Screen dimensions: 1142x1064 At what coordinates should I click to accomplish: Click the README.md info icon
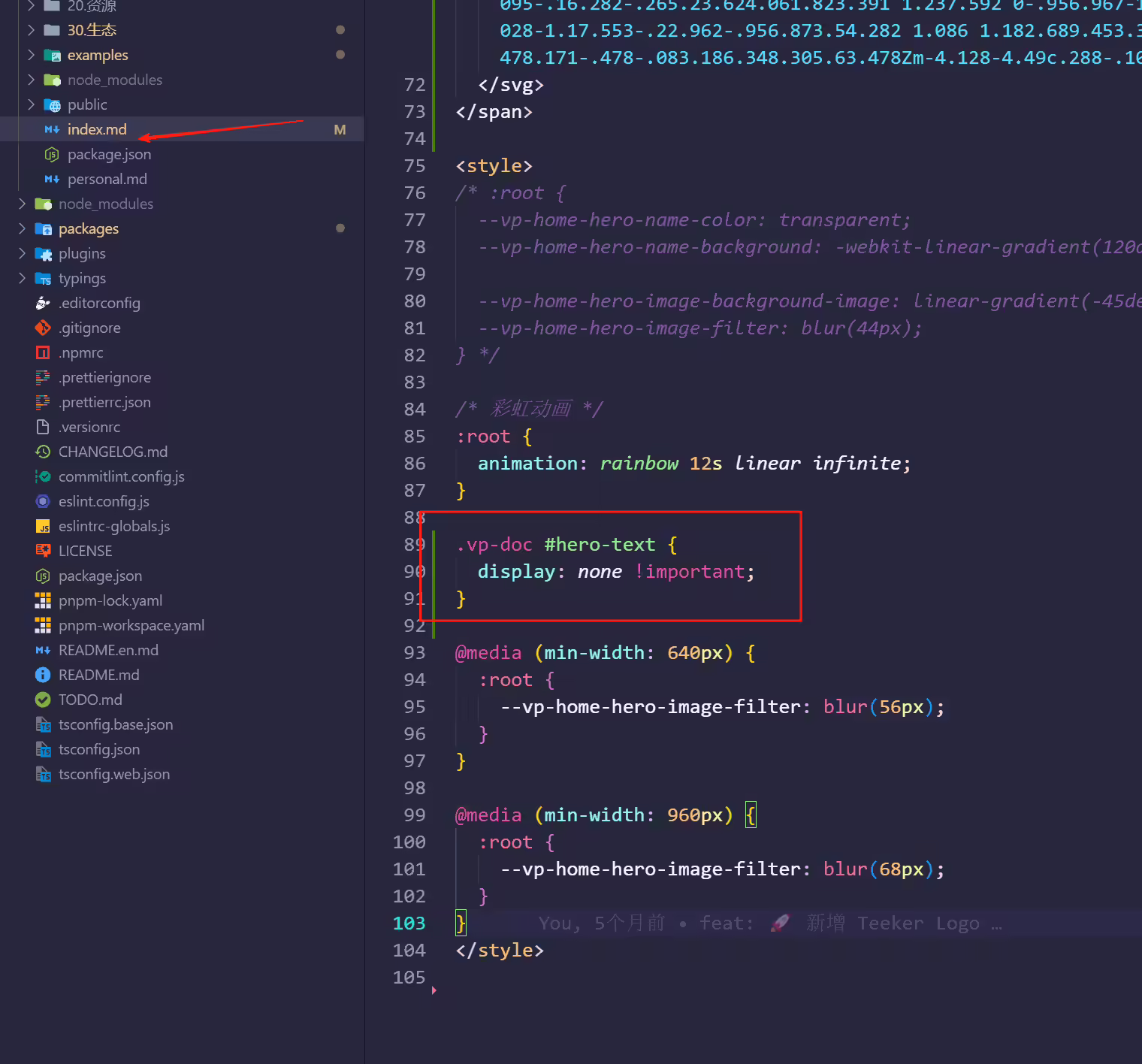(43, 675)
